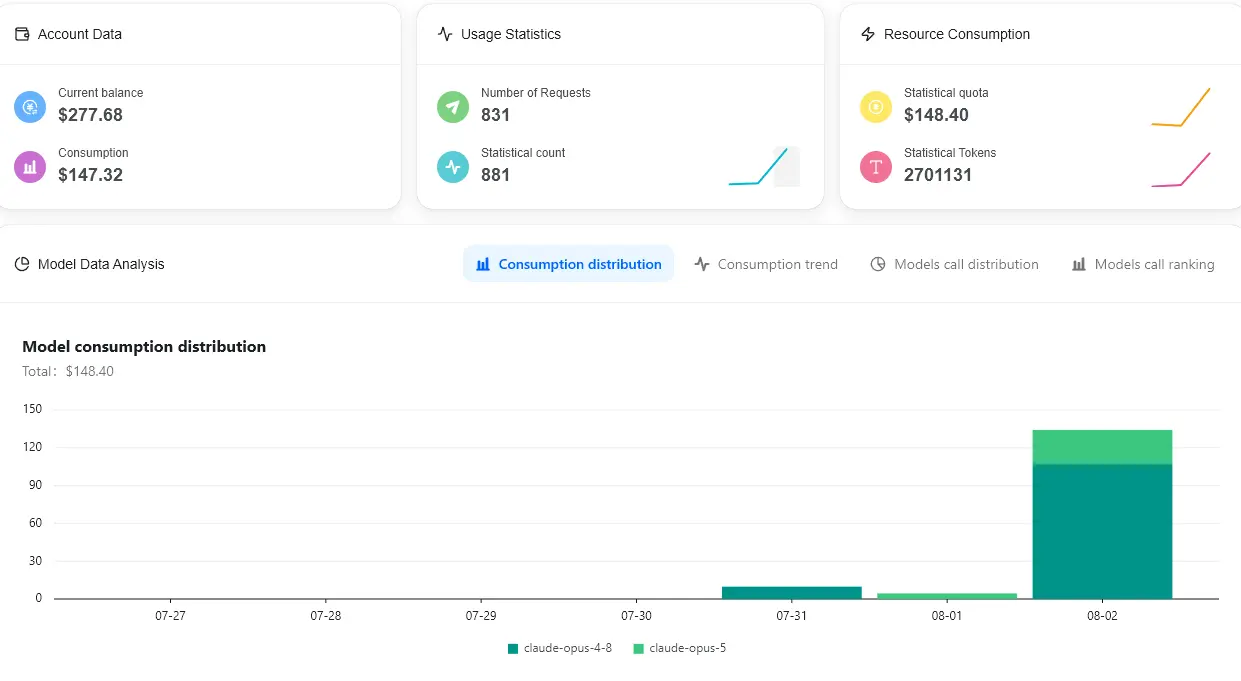
Task: Click the 07-31 consumption bar
Action: tap(791, 592)
